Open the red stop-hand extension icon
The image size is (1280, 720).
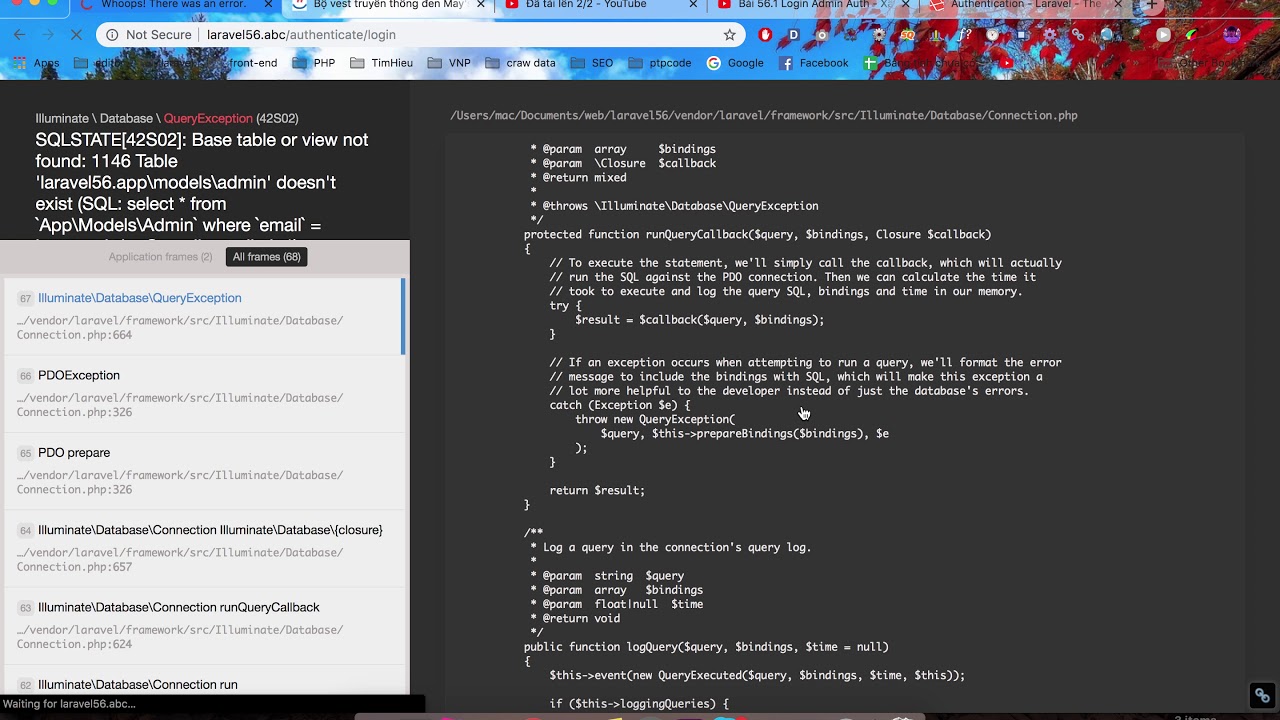(x=765, y=35)
